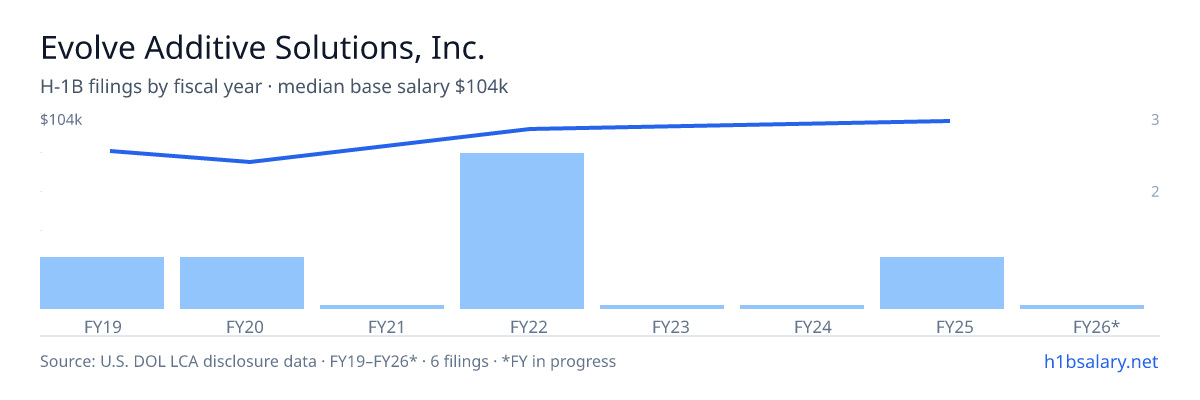The image size is (1200, 400).
Task: Click the right axis value 2
Action: click(1155, 191)
